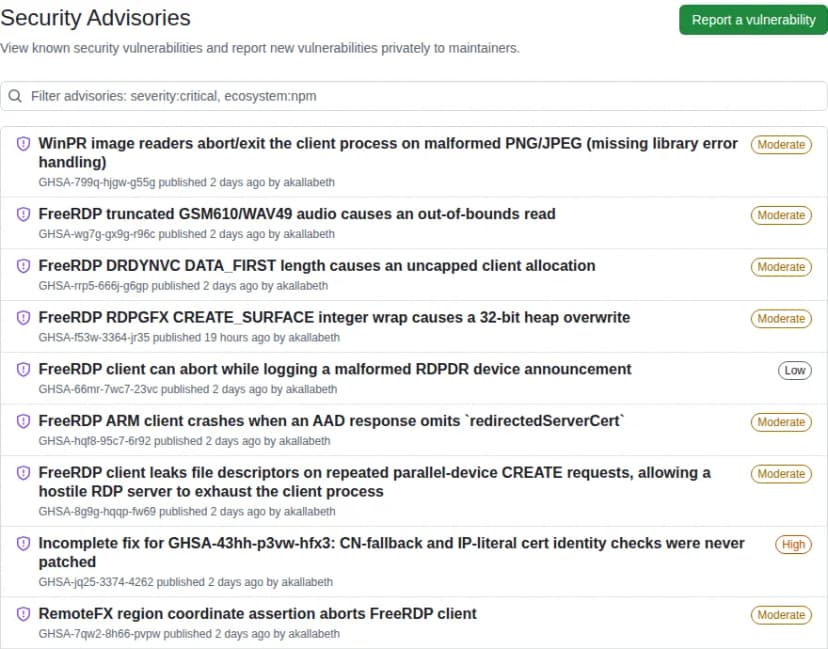Screen dimensions: 828x649
Task: Click Moderate label on RDPGFX CREATE_SURFACE advisory
Action: 781,319
